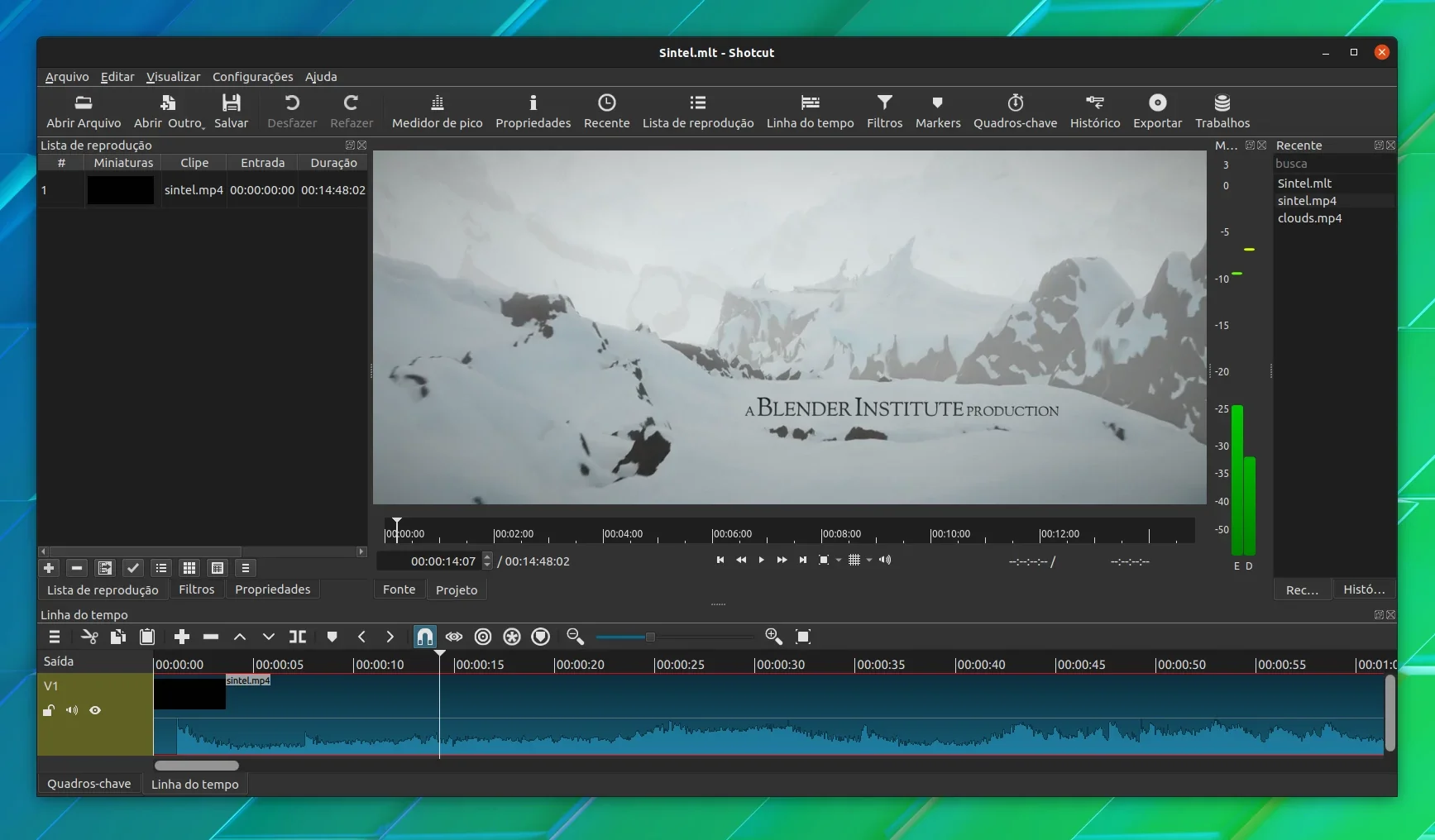Open the Configurações menu

(253, 77)
